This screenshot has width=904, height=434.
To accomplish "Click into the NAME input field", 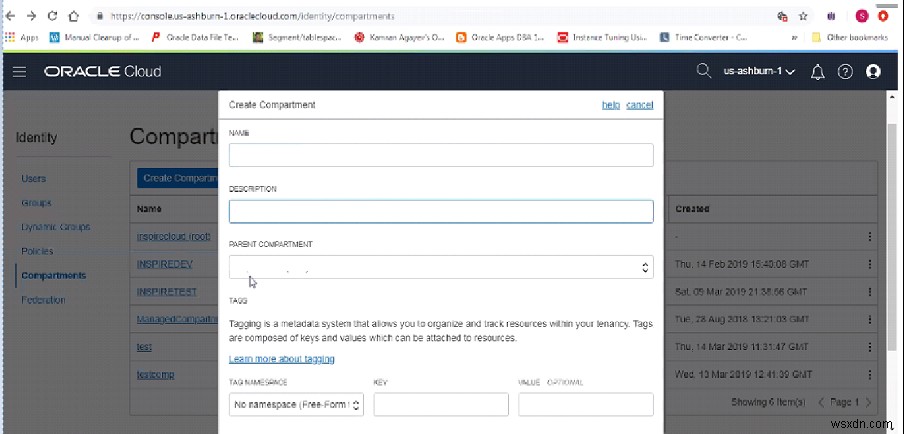I will (x=441, y=155).
